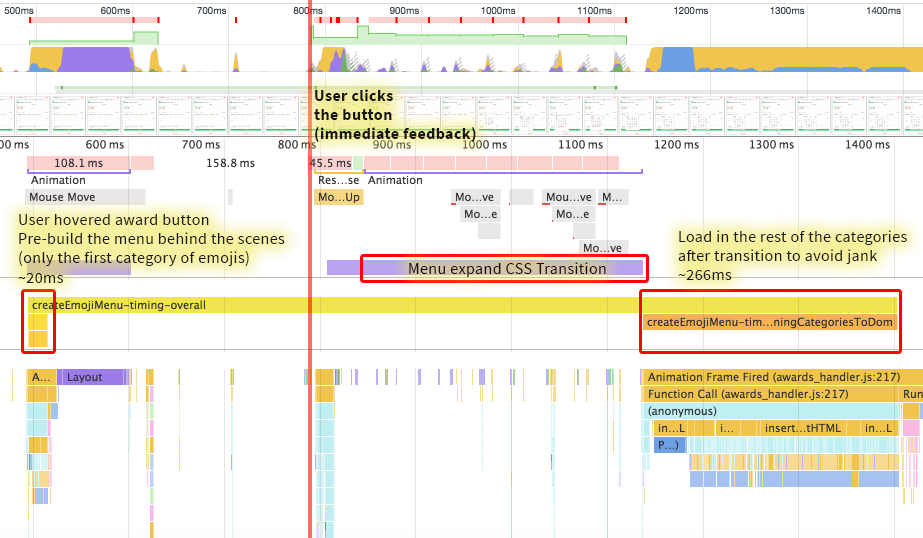The height and width of the screenshot is (538, 923).
Task: Select the 45.5 ms frame after click
Action: pos(328,162)
